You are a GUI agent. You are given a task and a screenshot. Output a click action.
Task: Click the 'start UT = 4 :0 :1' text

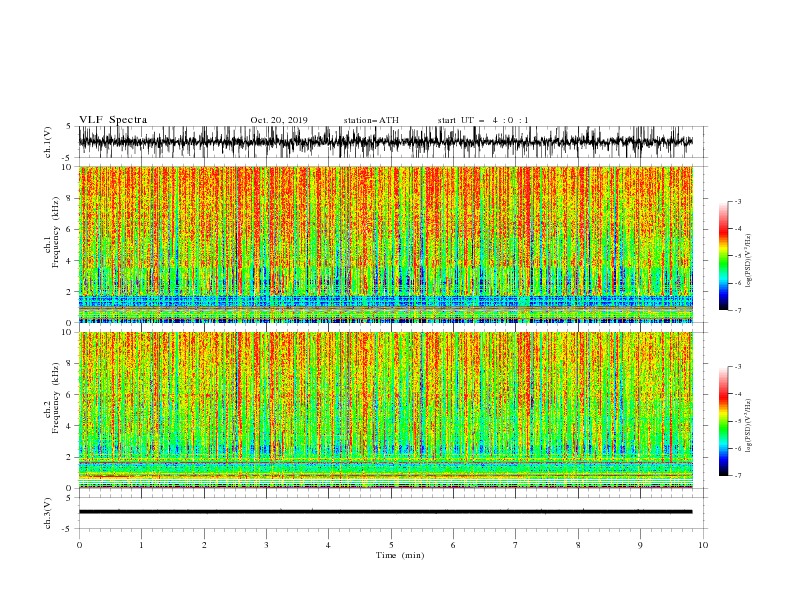(x=483, y=120)
